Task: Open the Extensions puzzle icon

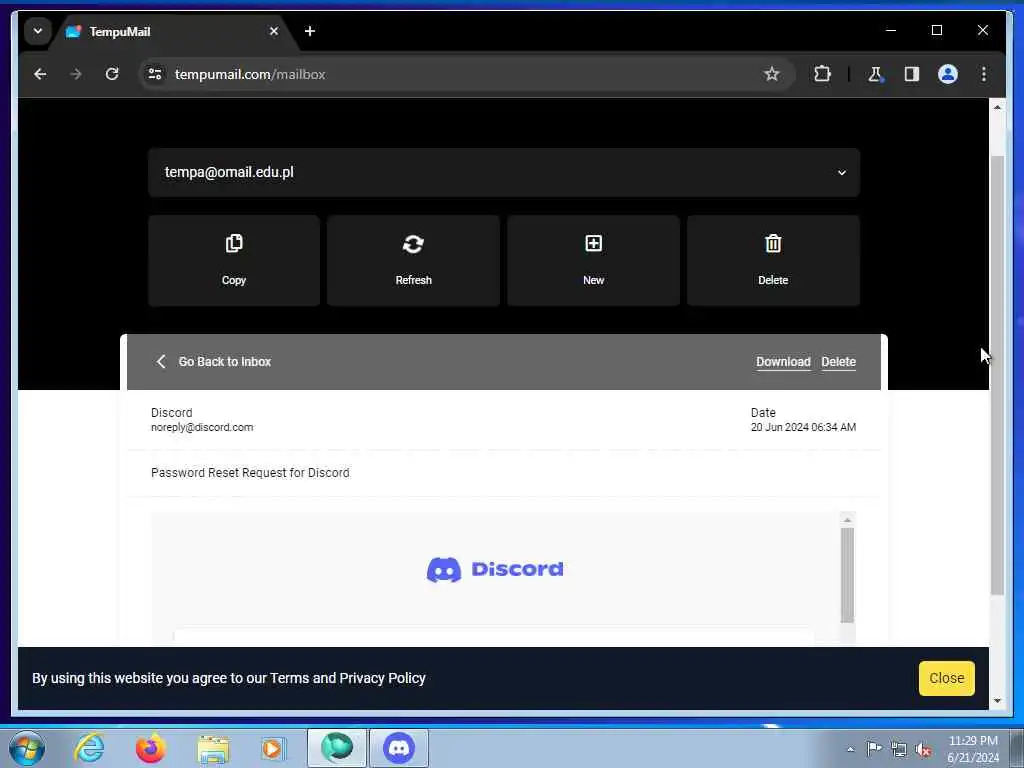Action: tap(822, 74)
